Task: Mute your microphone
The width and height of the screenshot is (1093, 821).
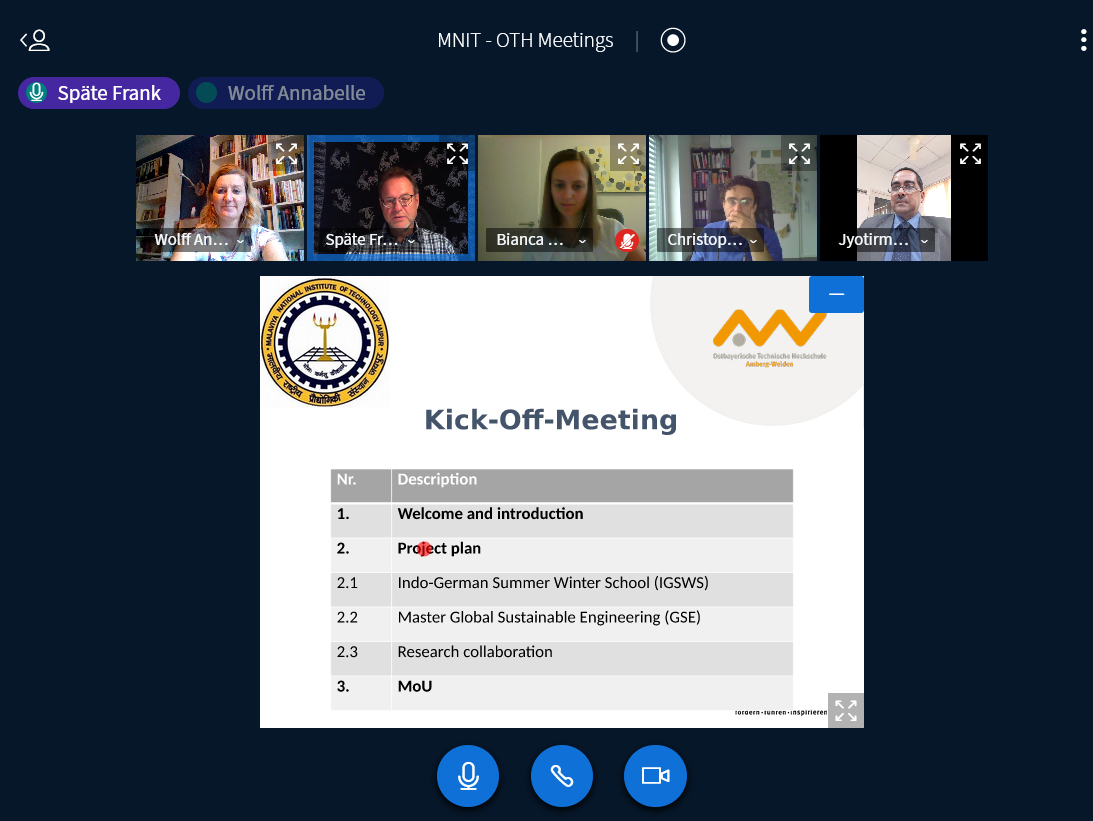Action: 468,776
